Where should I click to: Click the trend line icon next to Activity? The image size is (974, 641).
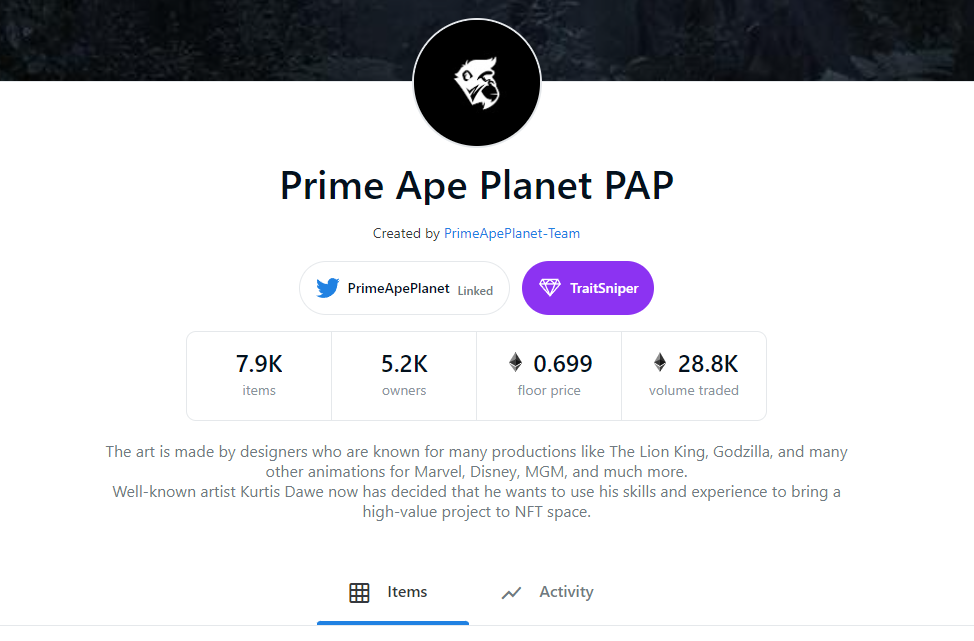(x=511, y=593)
